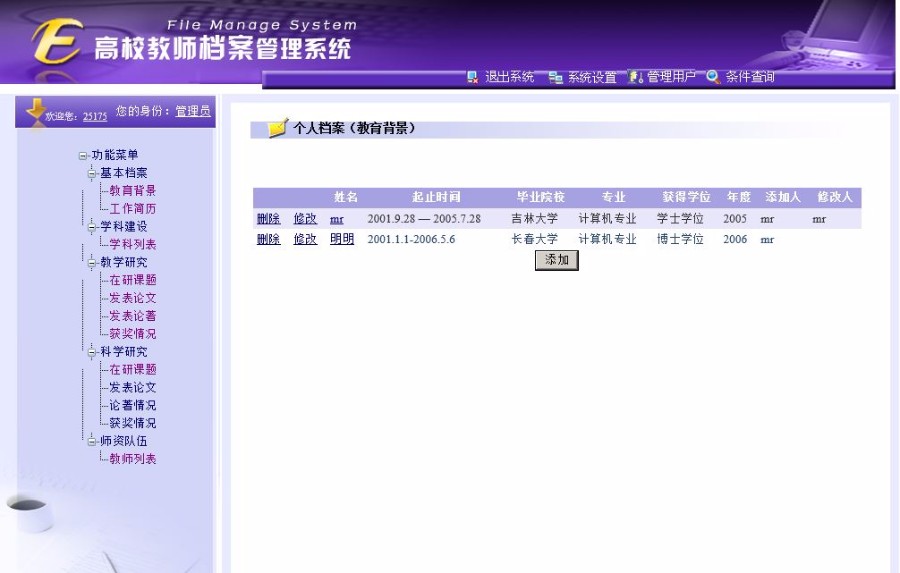900x573 pixels.
Task: Click the 博士学位 cell
Action: point(680,239)
